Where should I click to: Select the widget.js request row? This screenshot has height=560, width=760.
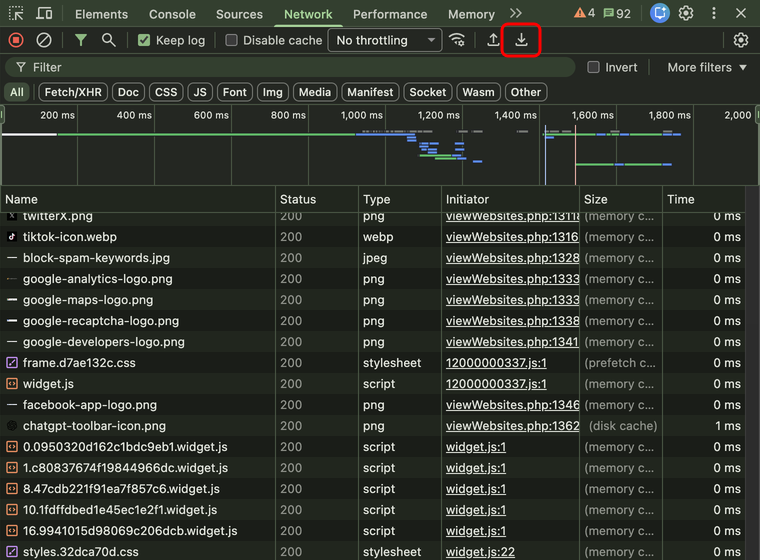(x=372, y=384)
